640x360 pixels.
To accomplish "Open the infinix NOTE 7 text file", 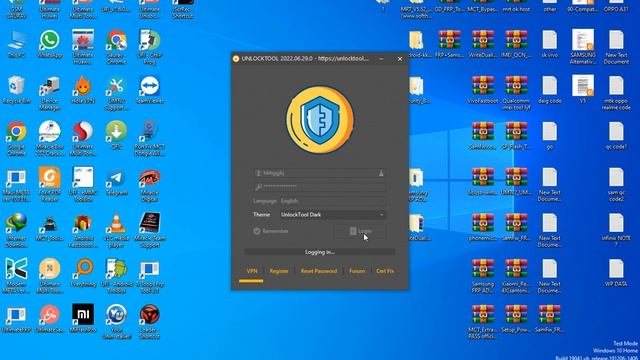I will coord(616,230).
